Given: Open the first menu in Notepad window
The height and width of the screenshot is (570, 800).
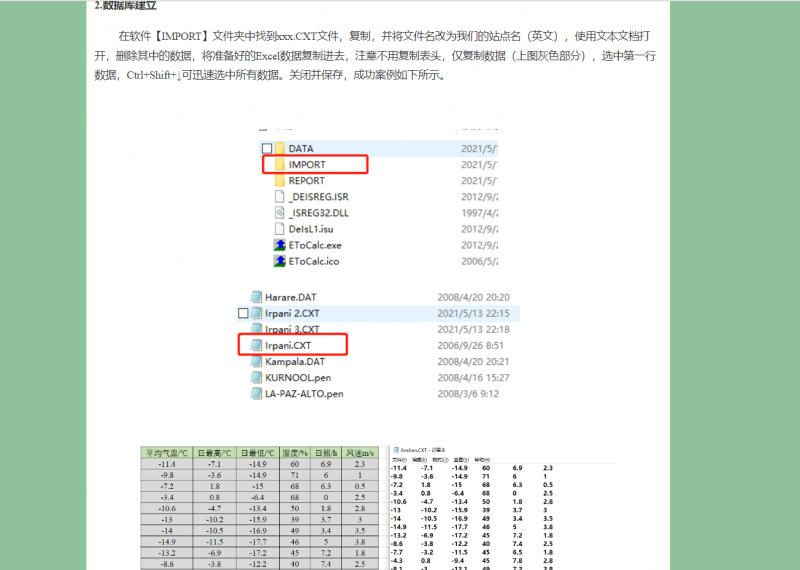Looking at the screenshot, I should pos(398,460).
